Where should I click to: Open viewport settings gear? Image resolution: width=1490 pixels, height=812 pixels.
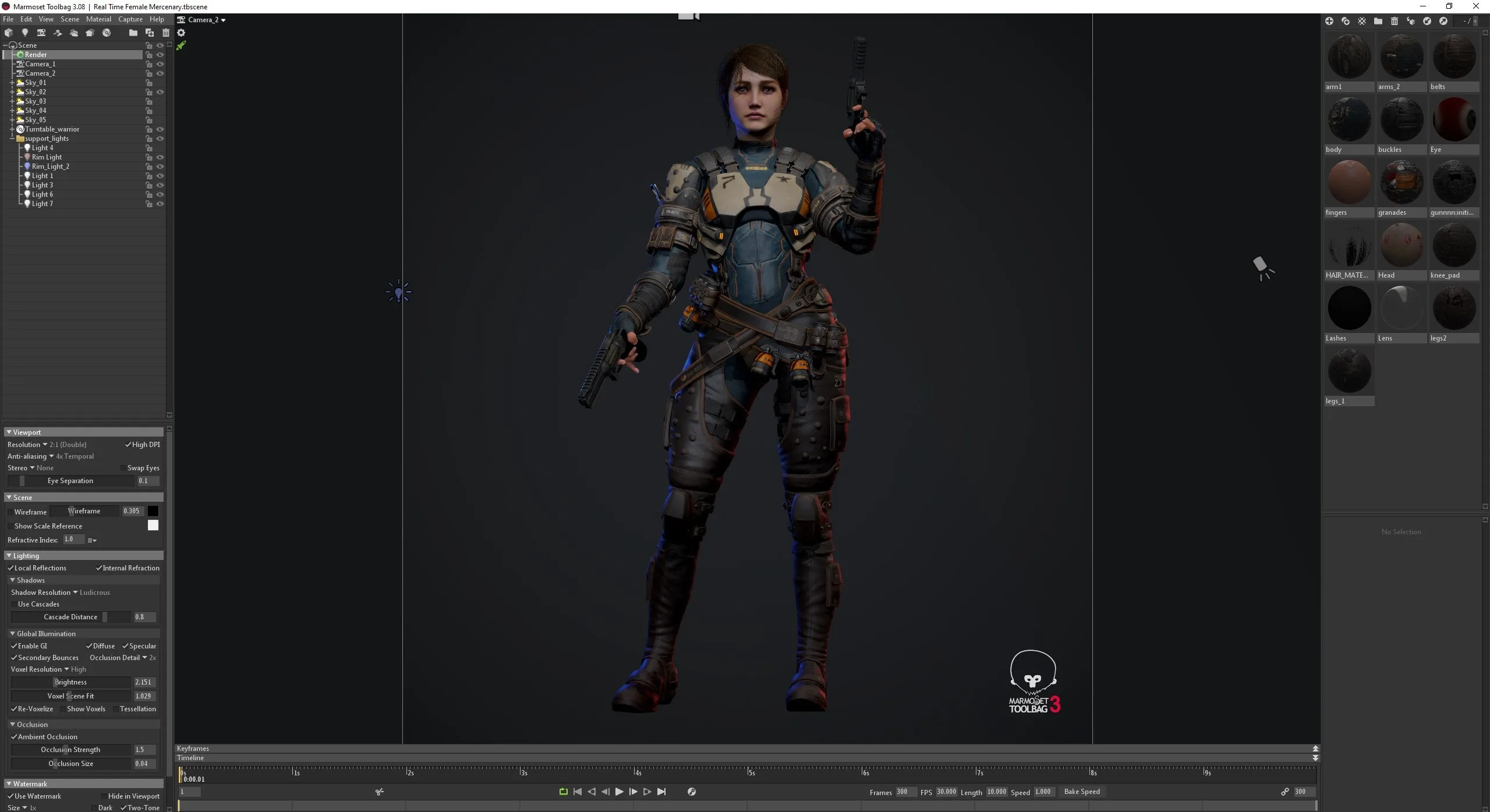coord(181,33)
